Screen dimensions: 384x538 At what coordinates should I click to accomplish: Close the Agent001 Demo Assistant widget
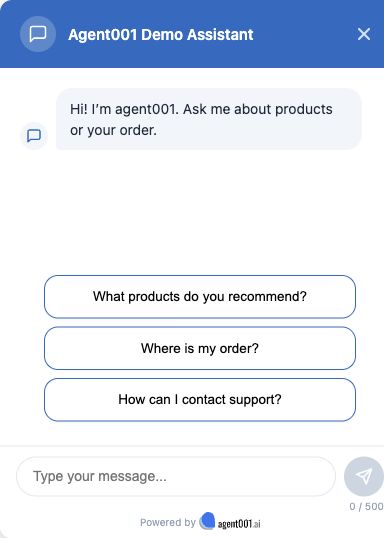click(364, 34)
